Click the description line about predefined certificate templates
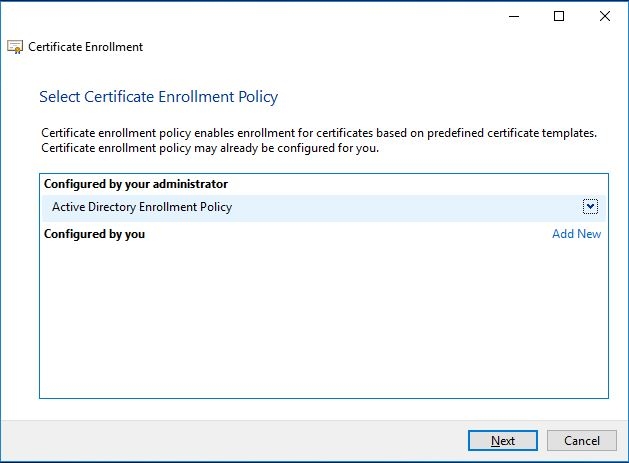Screen dimensions: 629x463 319,133
